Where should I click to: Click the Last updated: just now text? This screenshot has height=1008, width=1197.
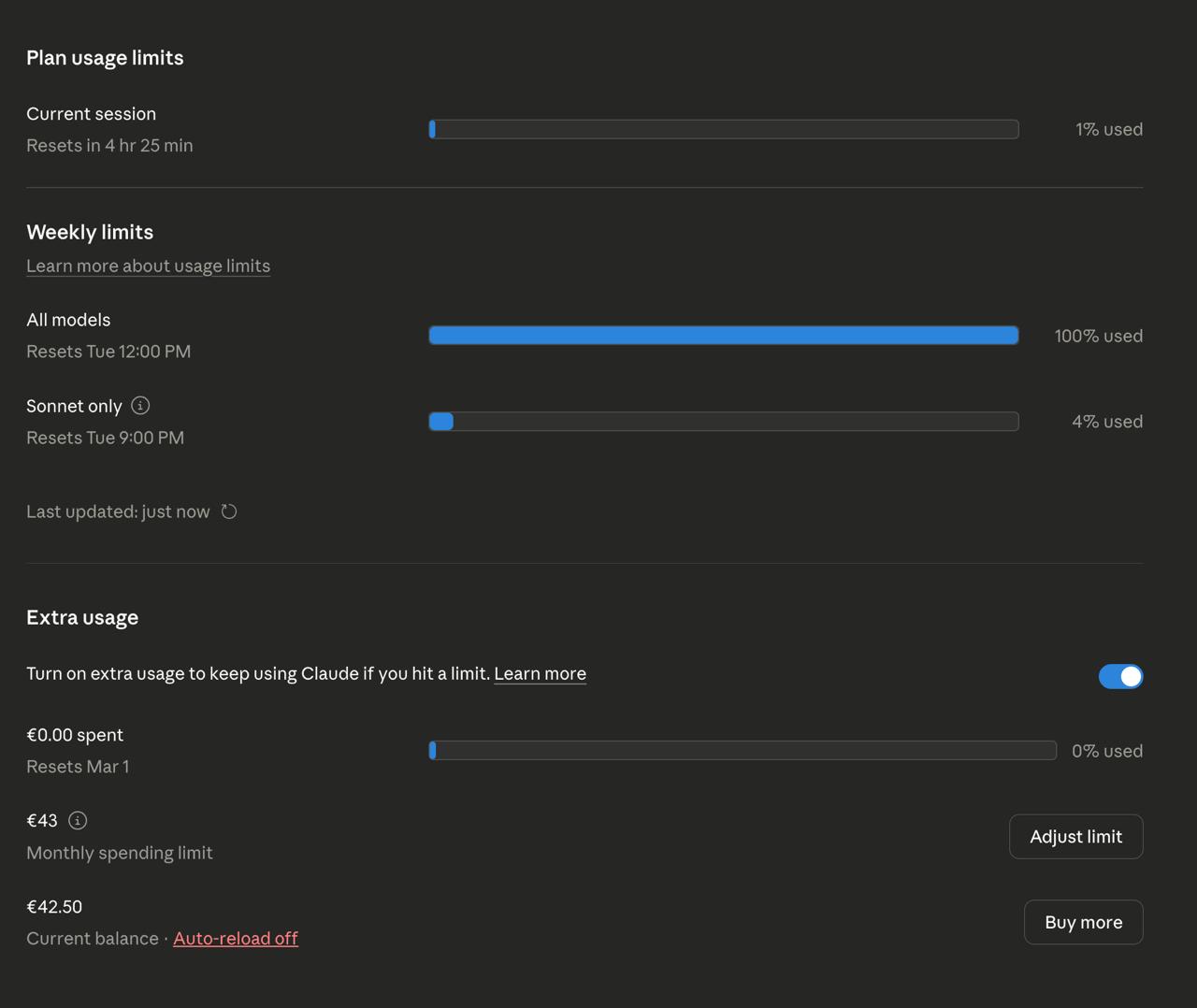point(118,511)
